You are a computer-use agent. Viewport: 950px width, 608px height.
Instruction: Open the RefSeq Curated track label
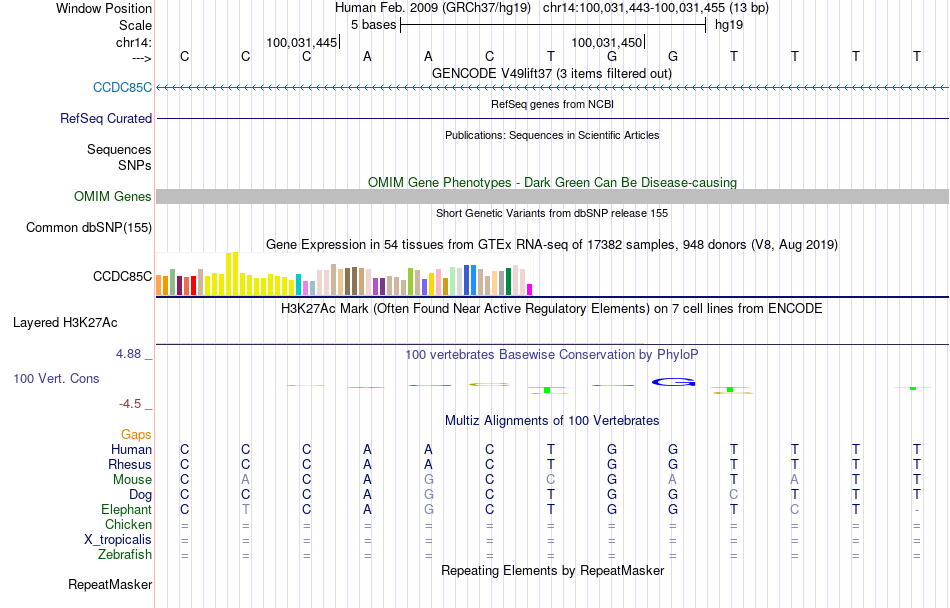point(105,119)
